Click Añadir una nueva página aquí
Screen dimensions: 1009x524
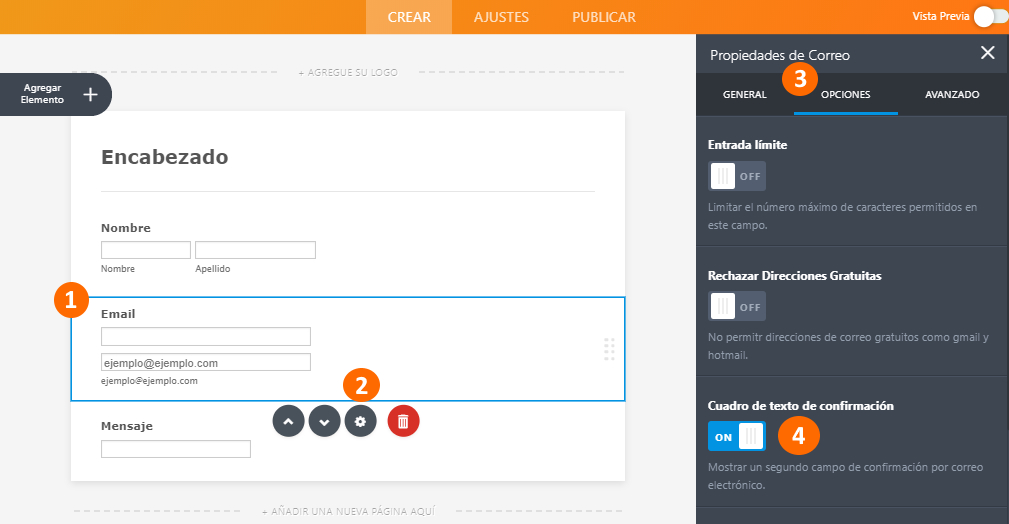click(x=348, y=511)
